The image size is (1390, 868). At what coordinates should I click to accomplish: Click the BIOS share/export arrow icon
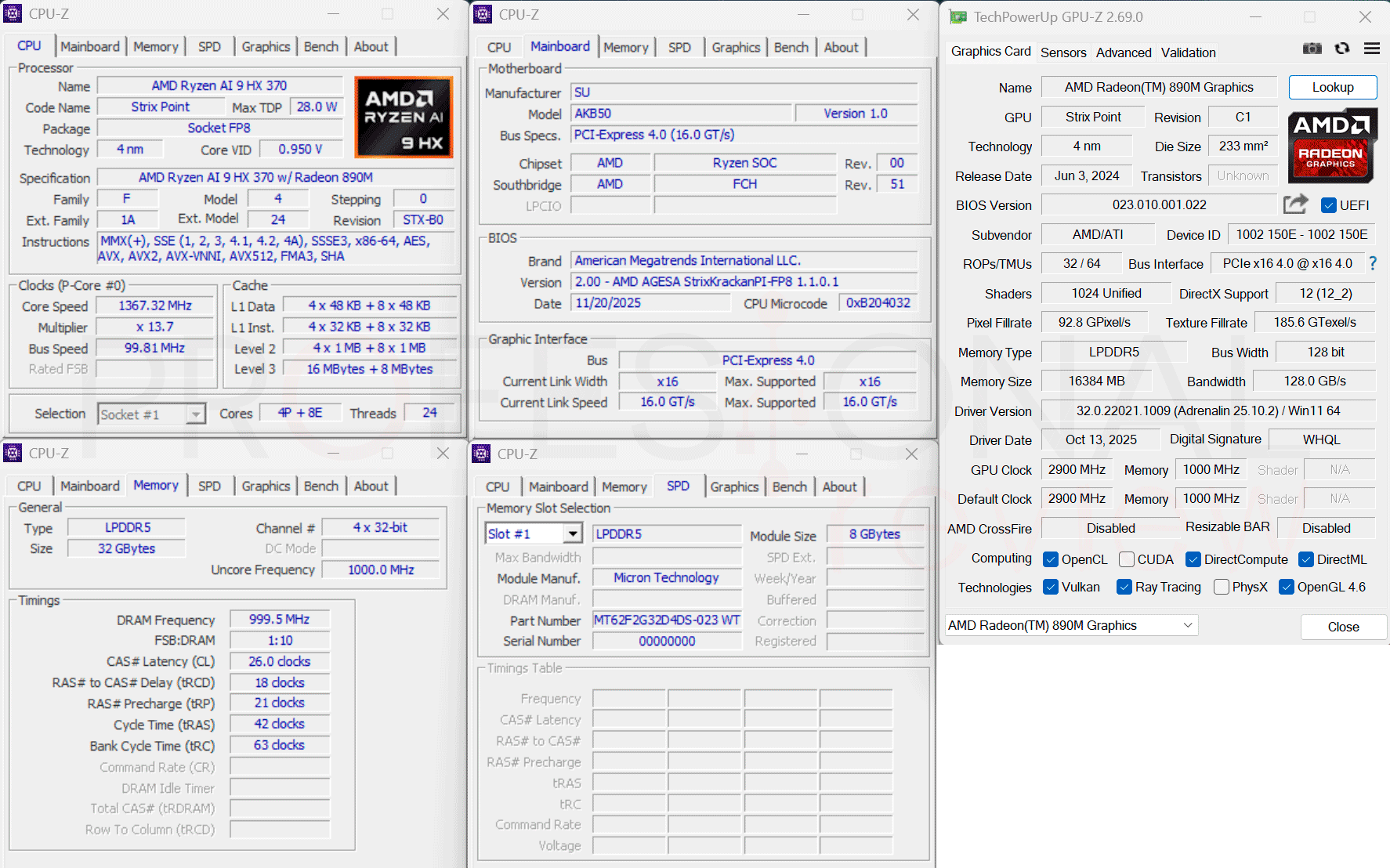(x=1295, y=204)
